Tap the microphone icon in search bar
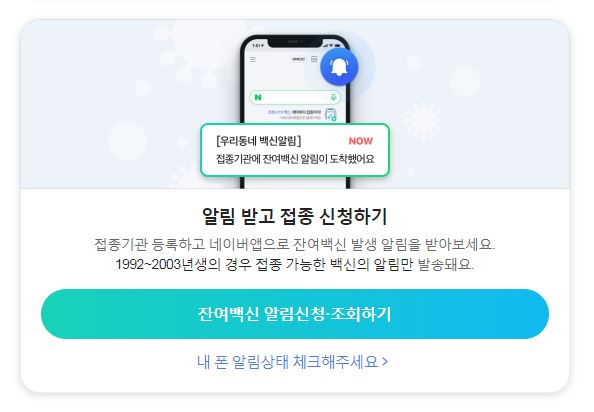This screenshot has width=594, height=412. click(x=333, y=97)
